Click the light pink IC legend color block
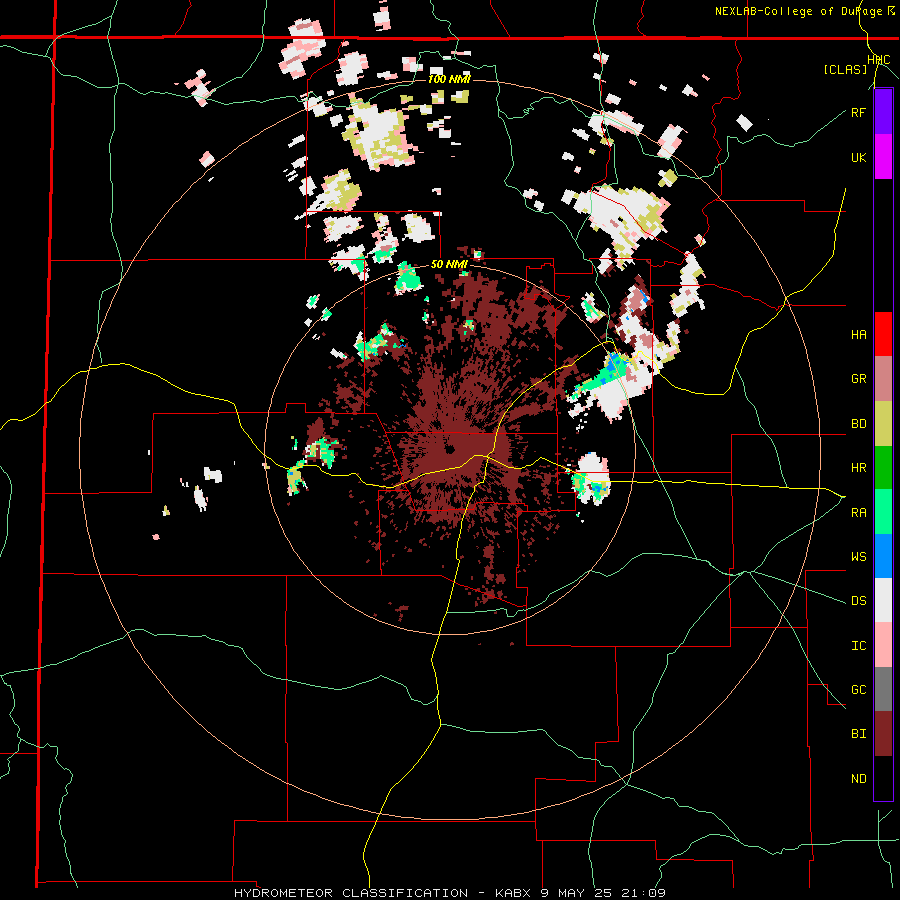Viewport: 900px width, 900px height. (x=883, y=645)
